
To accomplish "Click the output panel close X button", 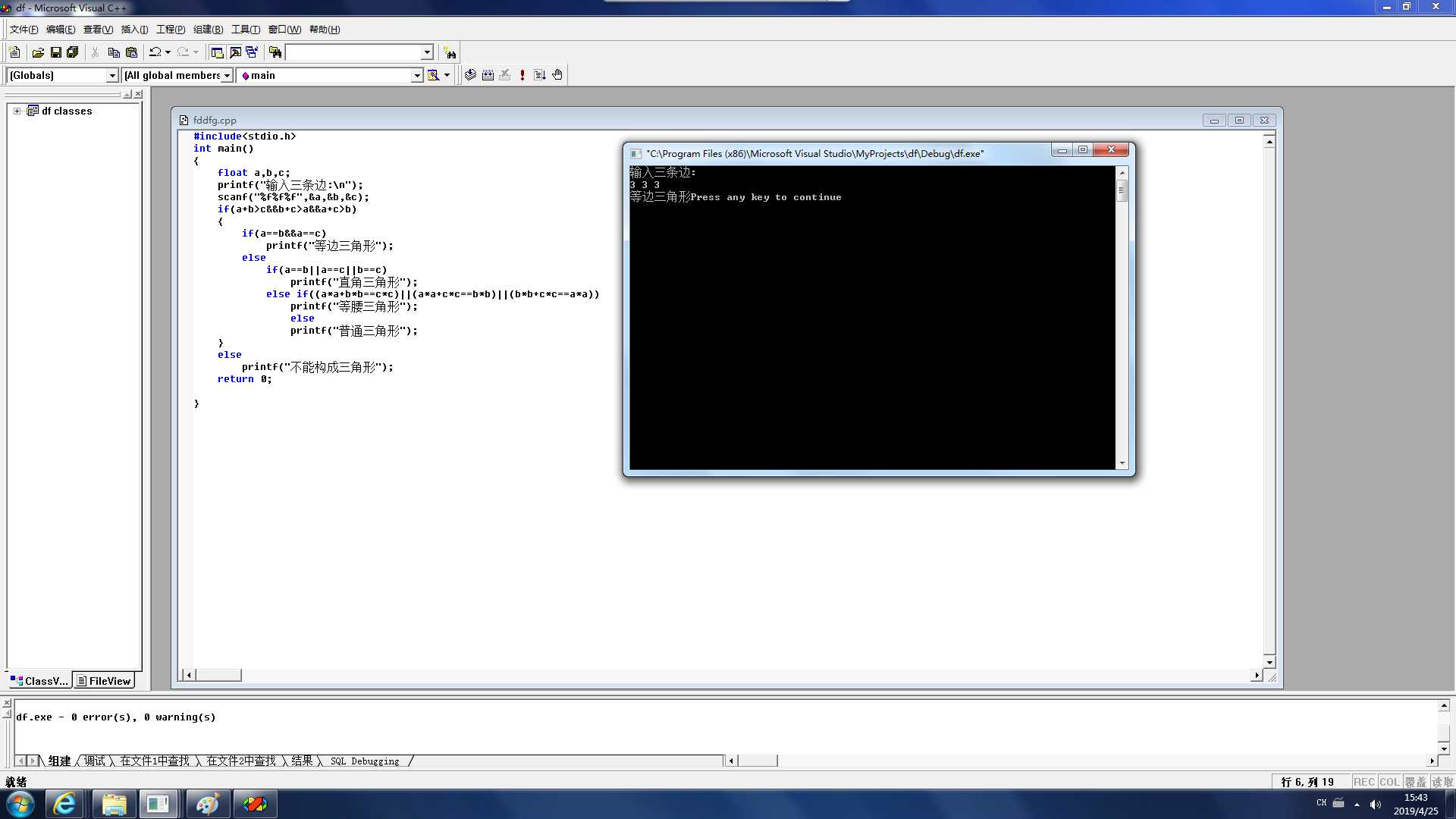I will [x=7, y=703].
